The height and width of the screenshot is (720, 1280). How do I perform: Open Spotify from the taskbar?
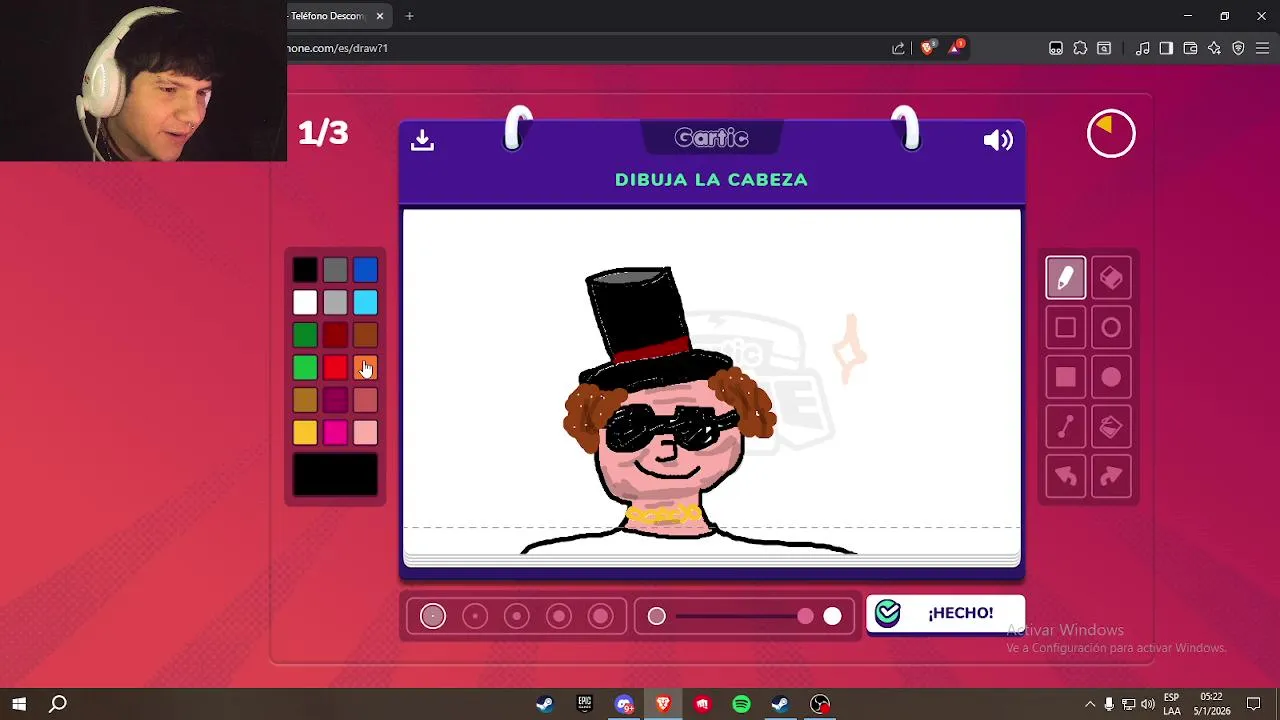click(741, 704)
